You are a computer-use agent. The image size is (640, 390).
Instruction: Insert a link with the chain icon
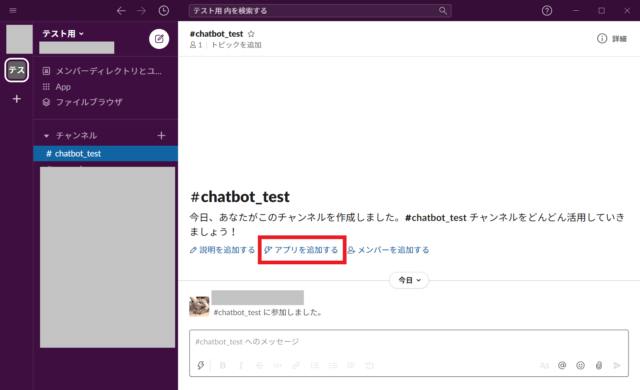pyautogui.click(x=296, y=366)
